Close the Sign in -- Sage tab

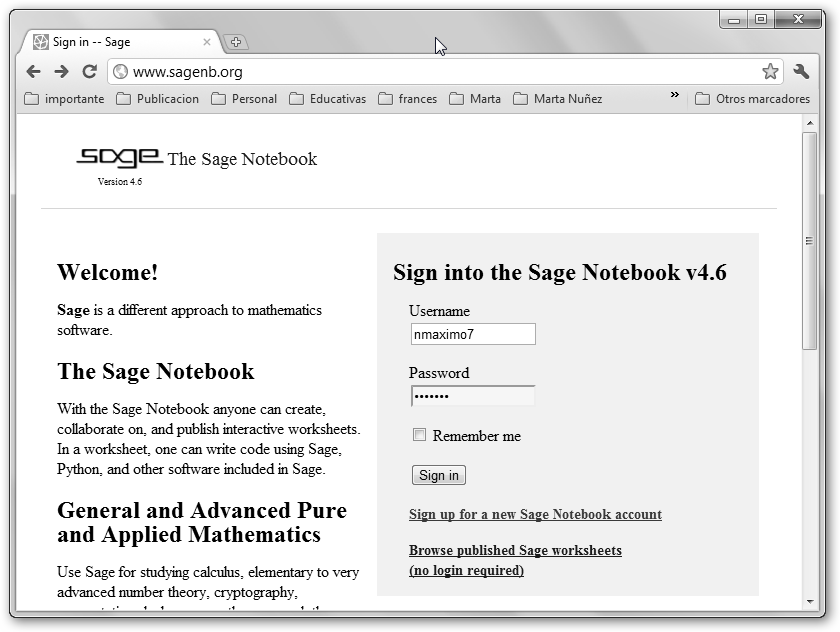(208, 42)
